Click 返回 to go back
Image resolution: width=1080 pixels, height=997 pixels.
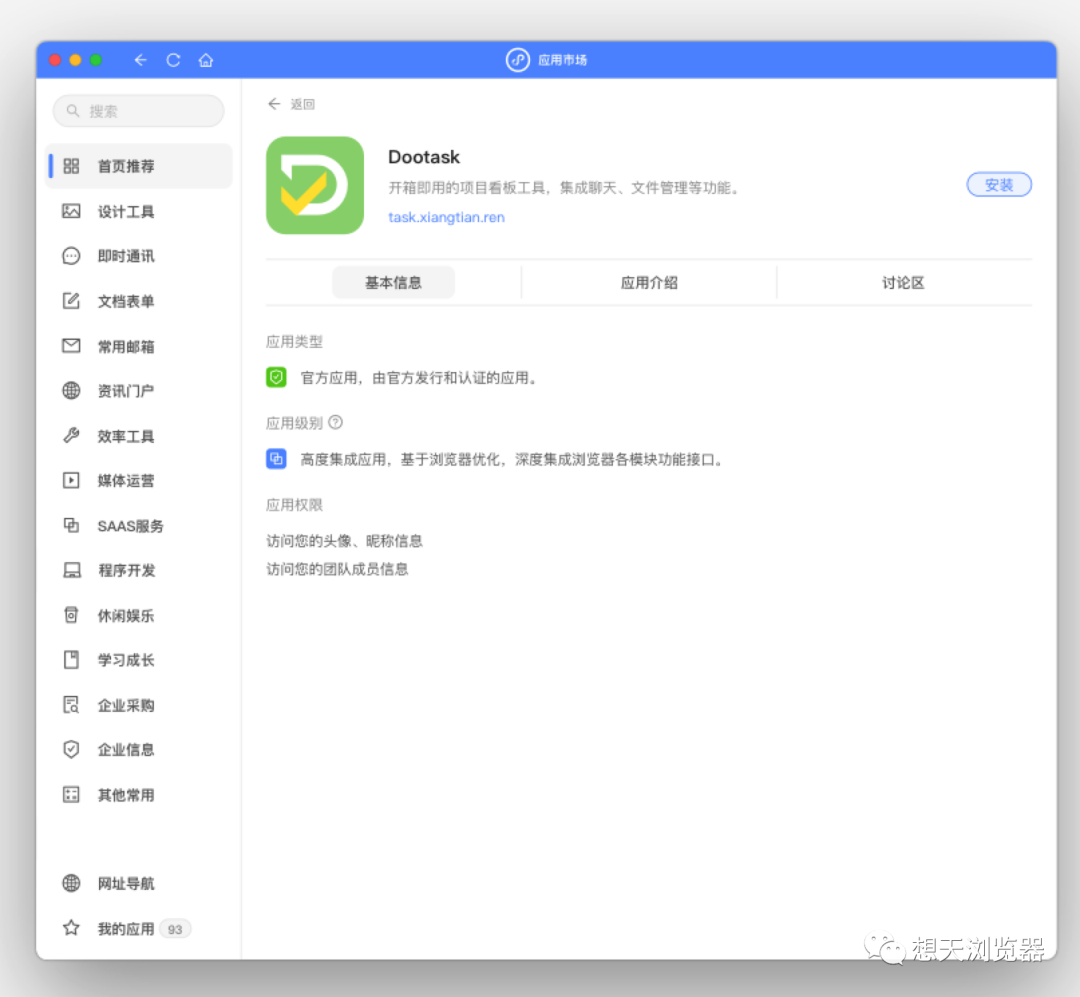click(x=291, y=104)
